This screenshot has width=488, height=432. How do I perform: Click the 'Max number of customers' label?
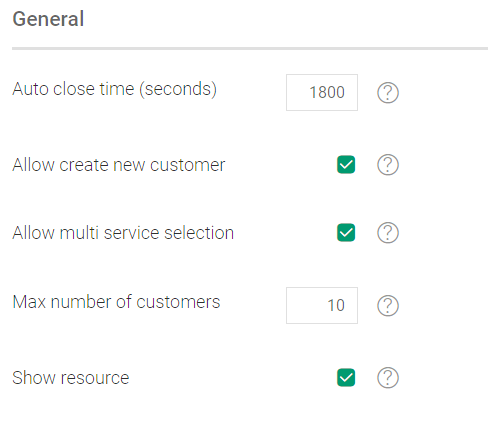(x=116, y=302)
